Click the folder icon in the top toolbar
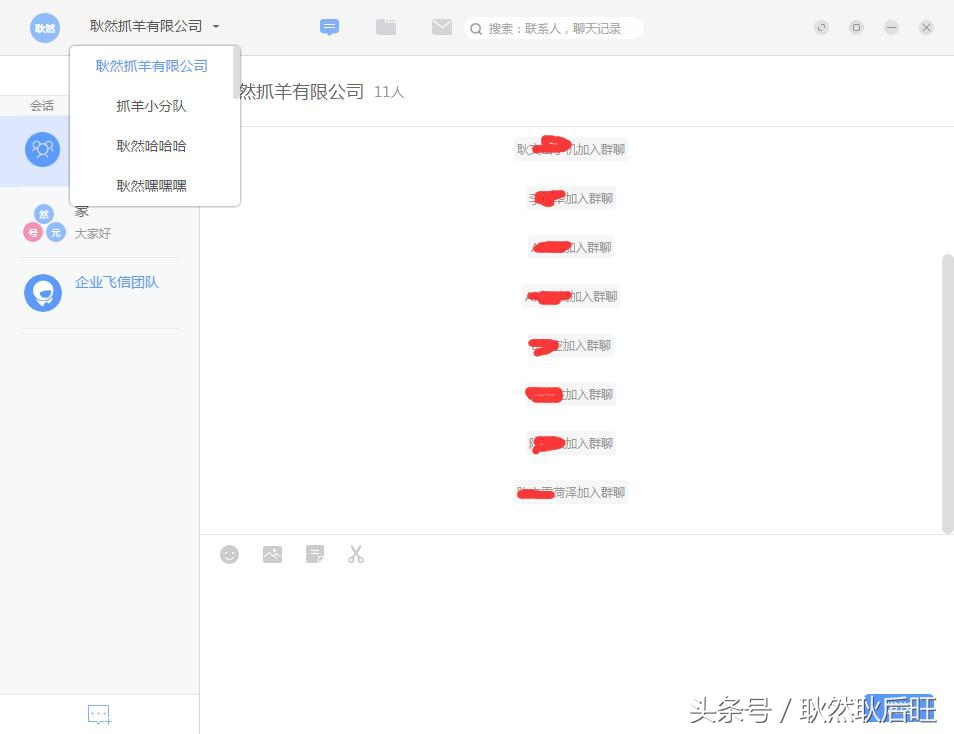 [386, 27]
